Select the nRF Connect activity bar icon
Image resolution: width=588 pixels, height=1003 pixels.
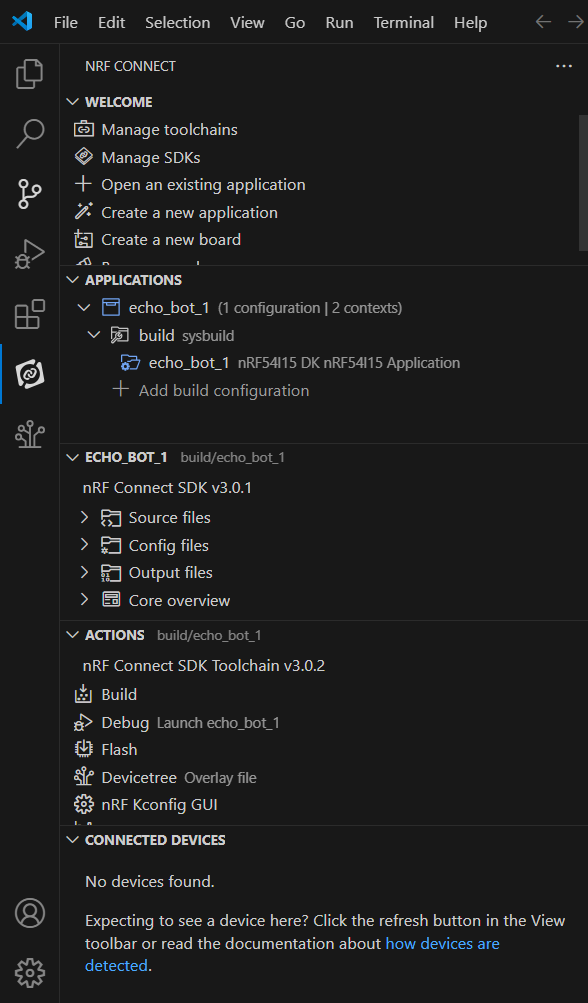pos(29,374)
